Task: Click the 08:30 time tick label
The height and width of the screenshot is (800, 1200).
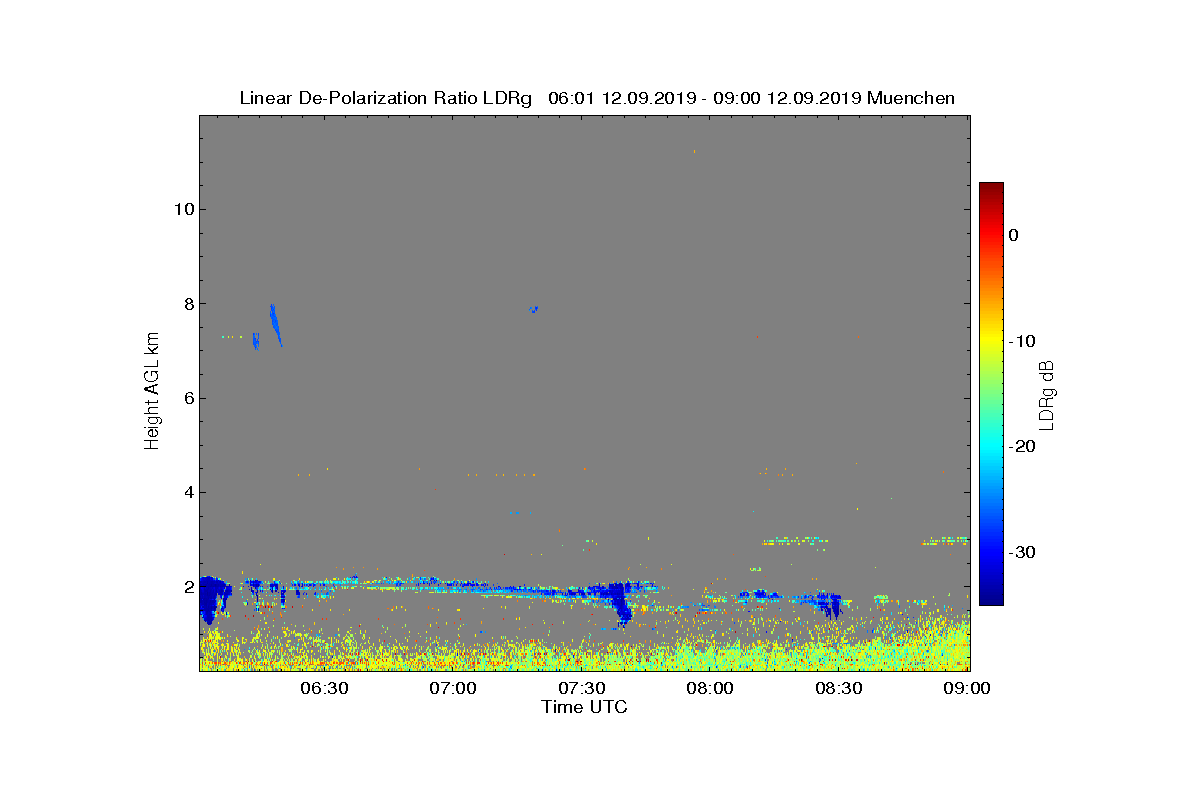Action: point(840,689)
